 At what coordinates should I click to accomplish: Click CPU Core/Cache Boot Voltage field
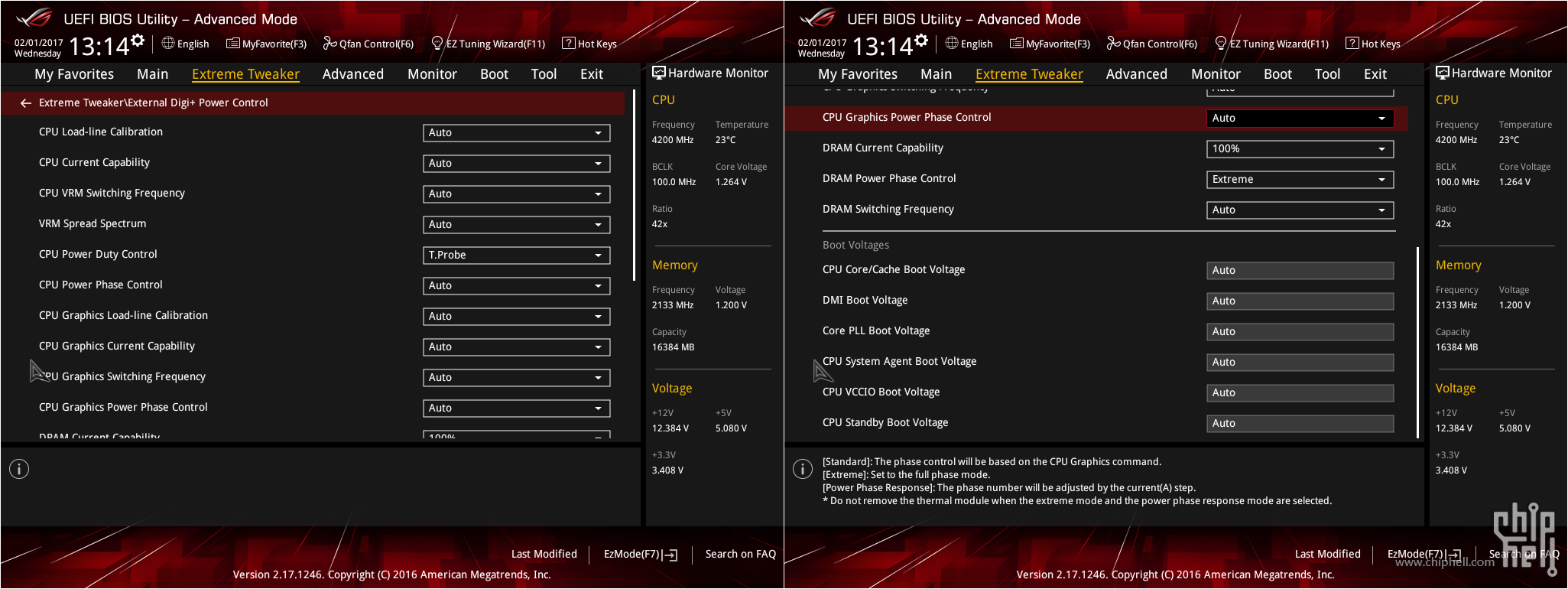pos(1300,270)
